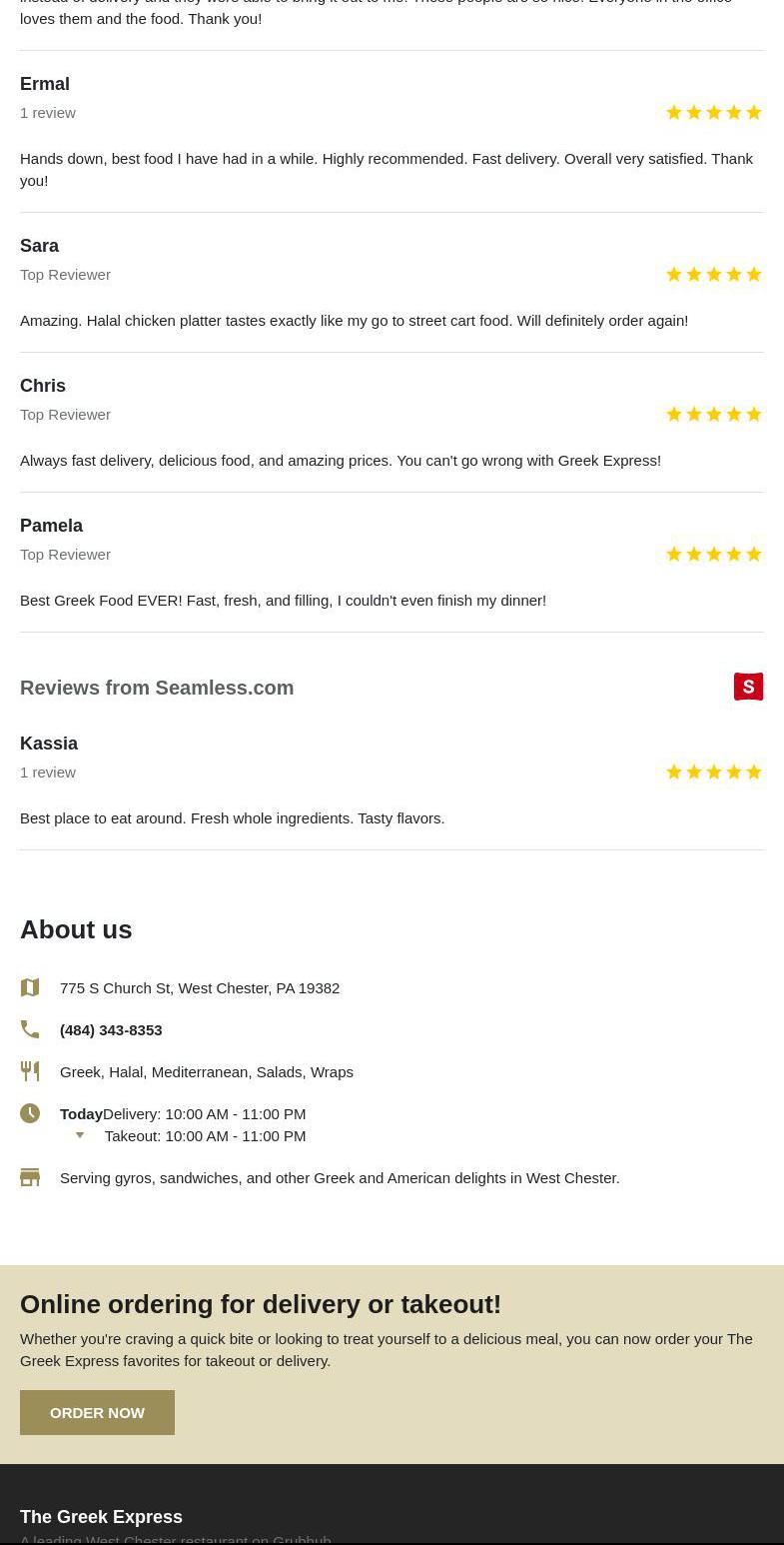784x1545 pixels.
Task: Click The Greek Express footer title
Action: pos(101,1517)
